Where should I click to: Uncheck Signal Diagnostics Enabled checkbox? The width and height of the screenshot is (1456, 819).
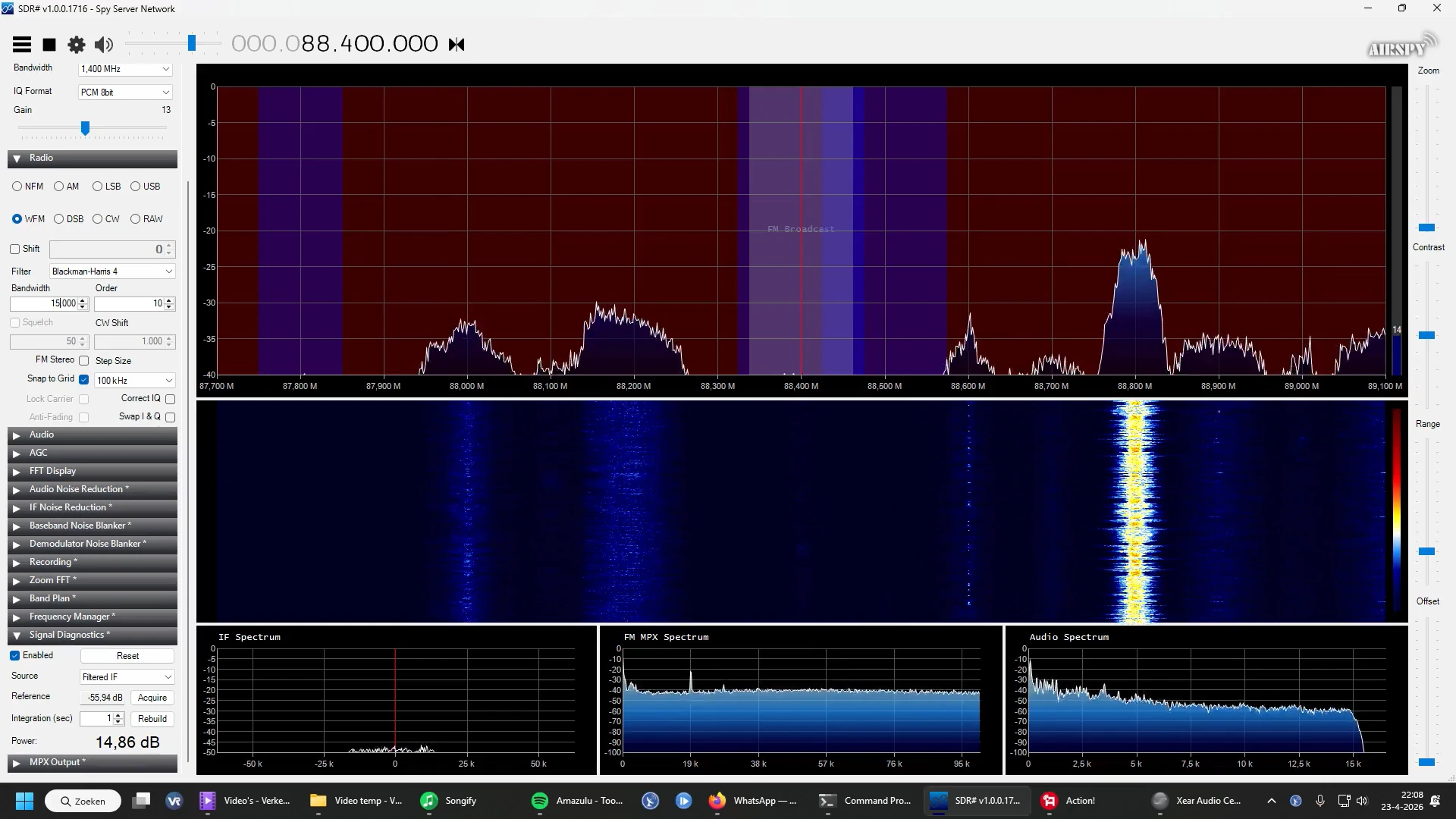tap(14, 656)
